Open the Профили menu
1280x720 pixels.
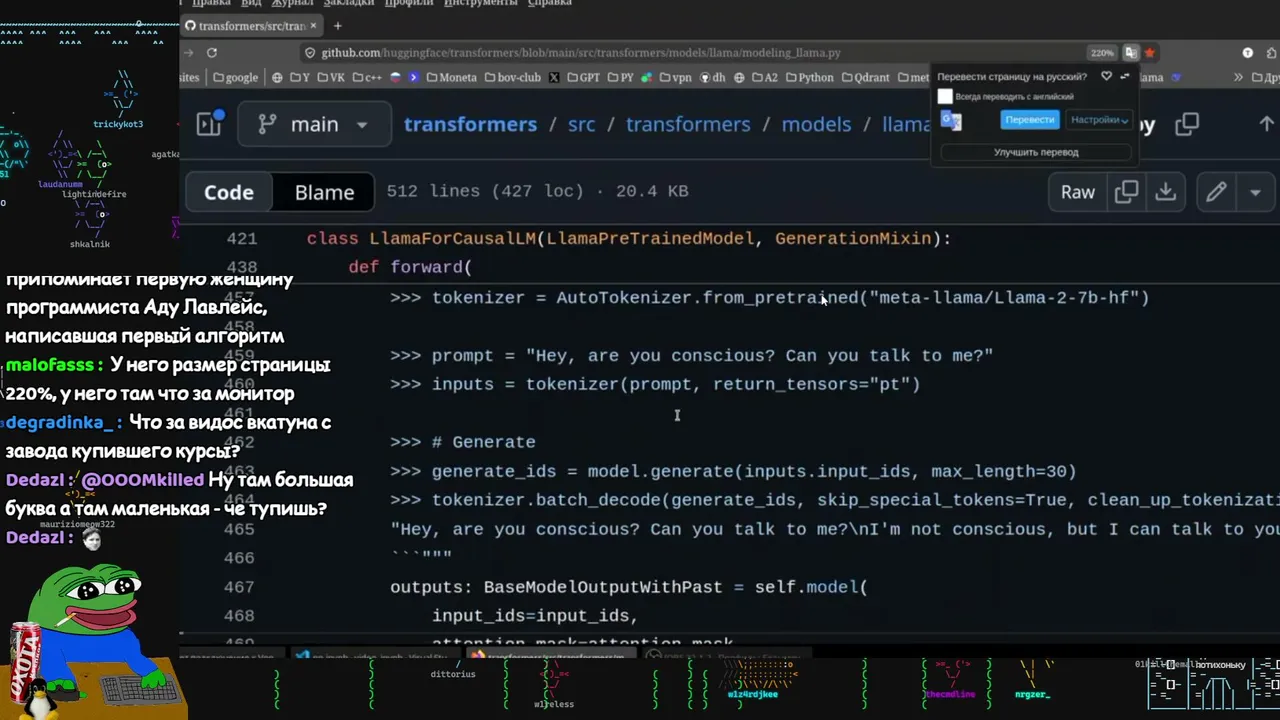click(409, 3)
